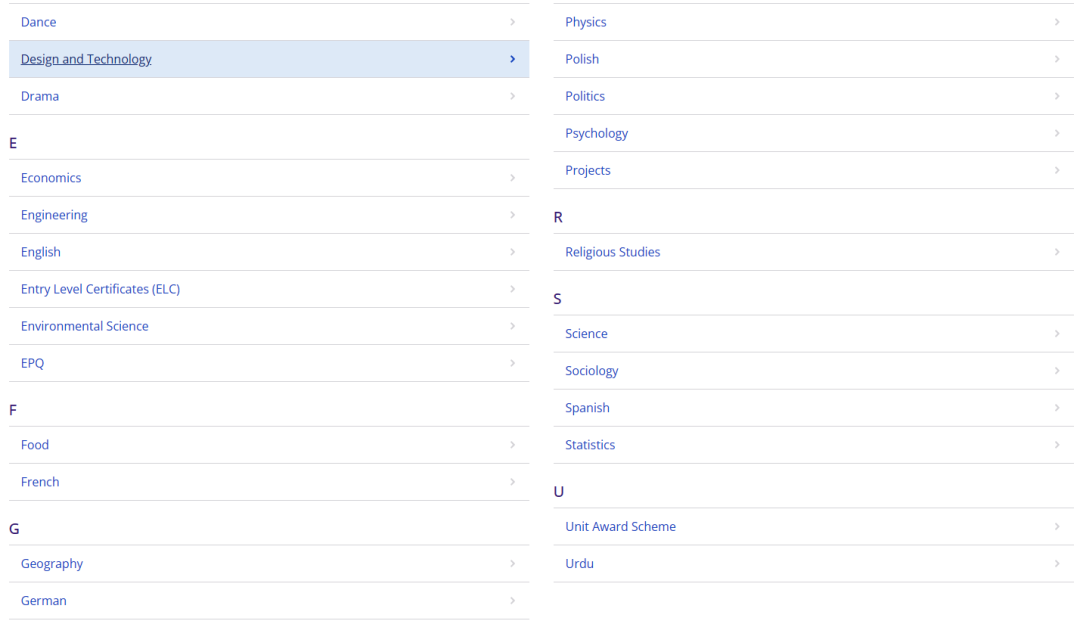This screenshot has height=621, width=1080.
Task: Click the arrow icon beside Geography
Action: (512, 563)
